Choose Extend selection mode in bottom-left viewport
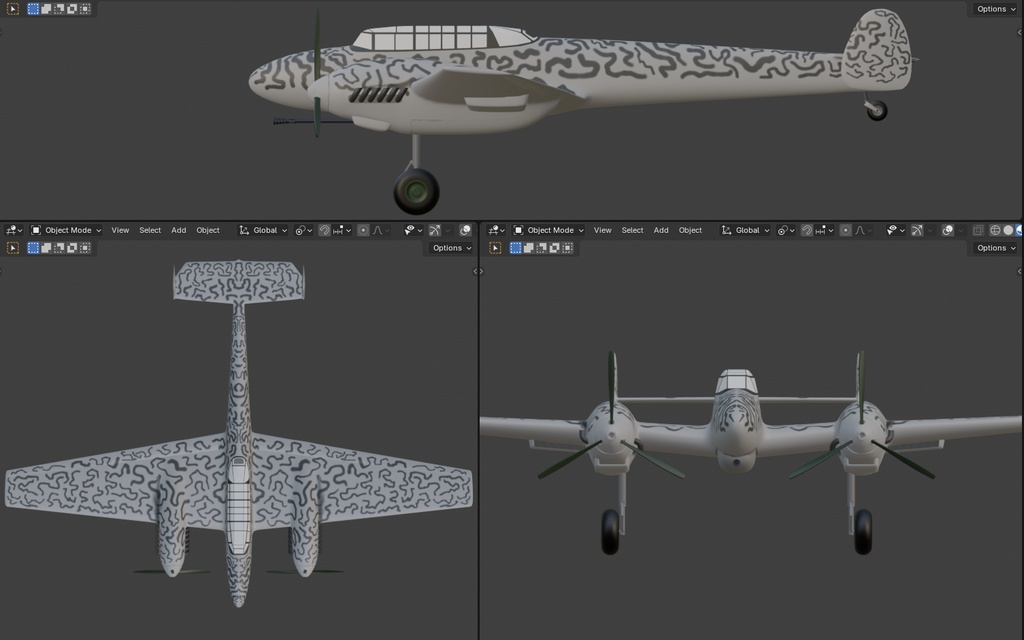 point(46,248)
